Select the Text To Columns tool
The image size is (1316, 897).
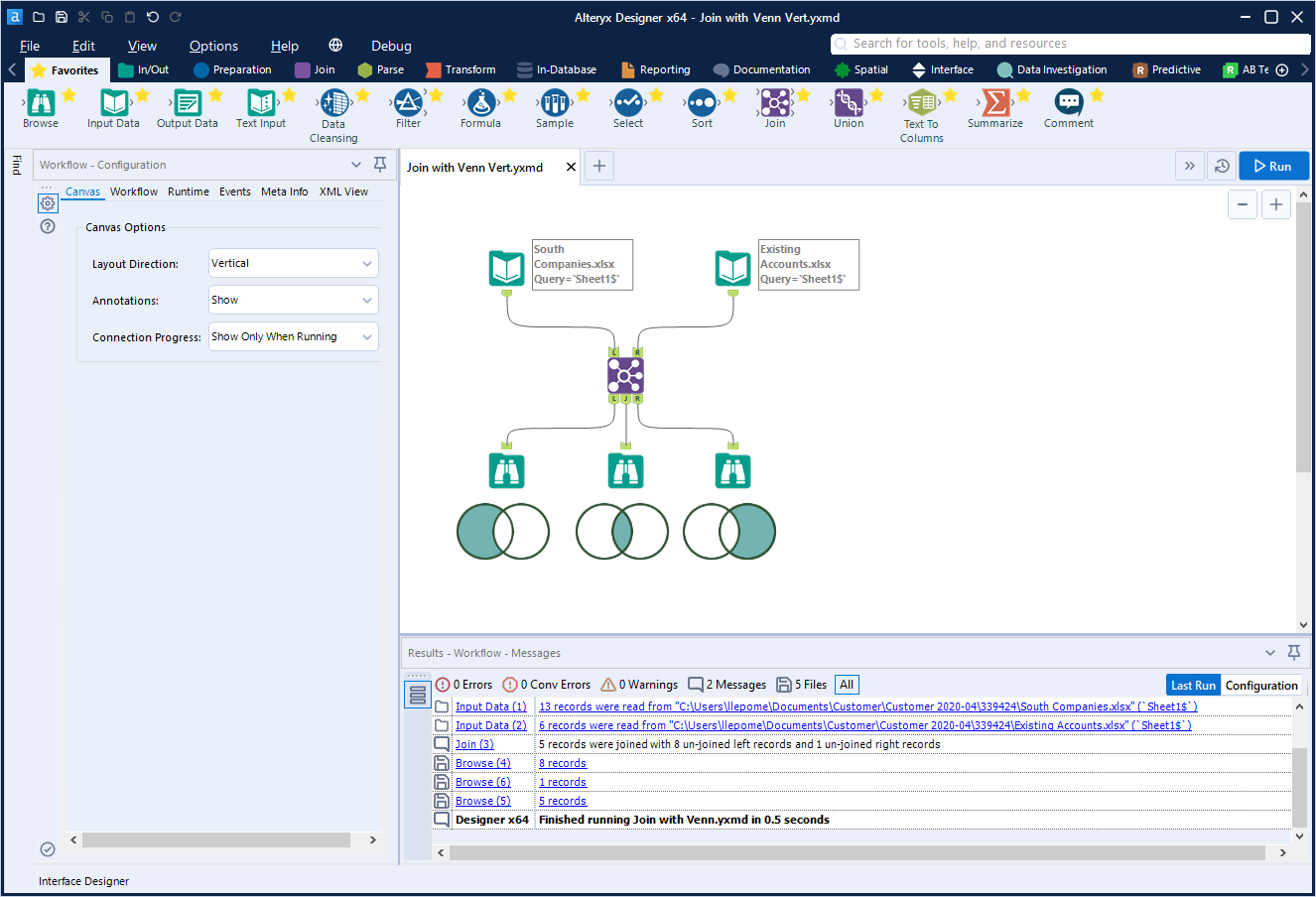click(921, 103)
